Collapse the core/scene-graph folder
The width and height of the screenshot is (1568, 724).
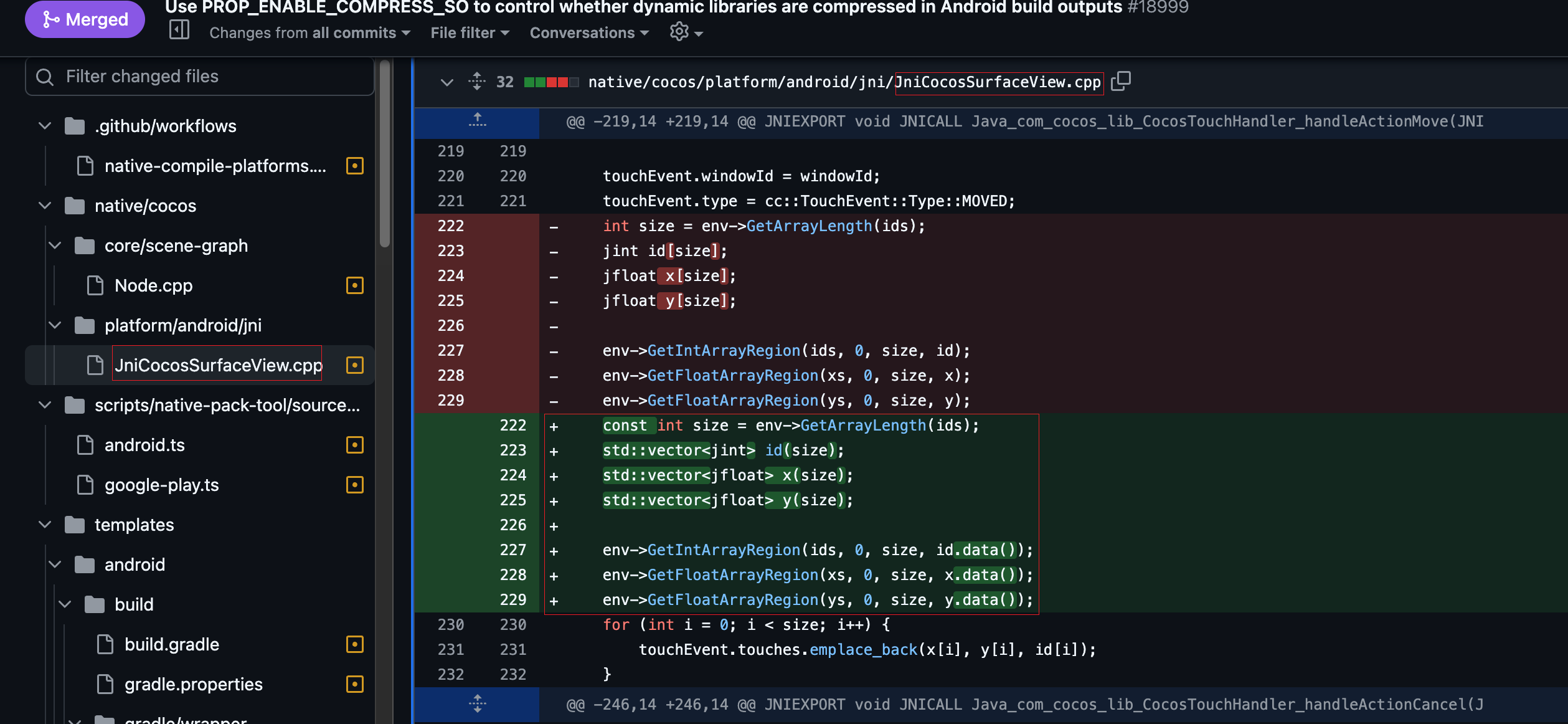pyautogui.click(x=55, y=245)
